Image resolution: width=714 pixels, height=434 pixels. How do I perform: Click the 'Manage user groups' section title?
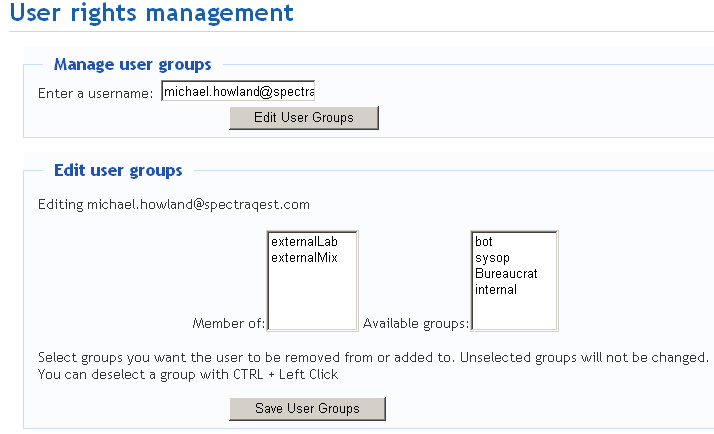(x=132, y=65)
